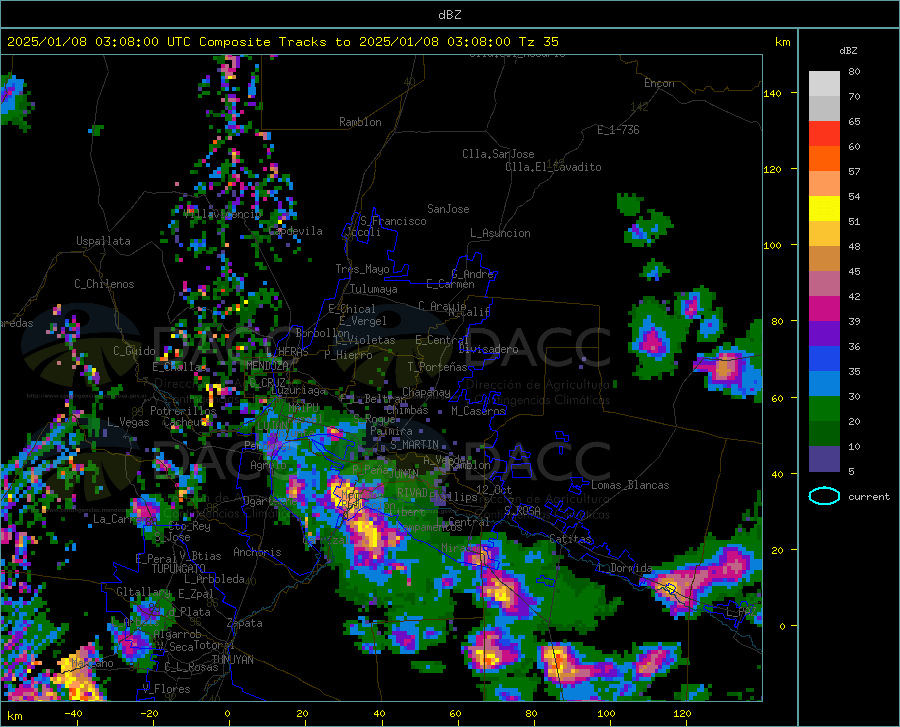Click the Potrerillos map label

tap(183, 411)
